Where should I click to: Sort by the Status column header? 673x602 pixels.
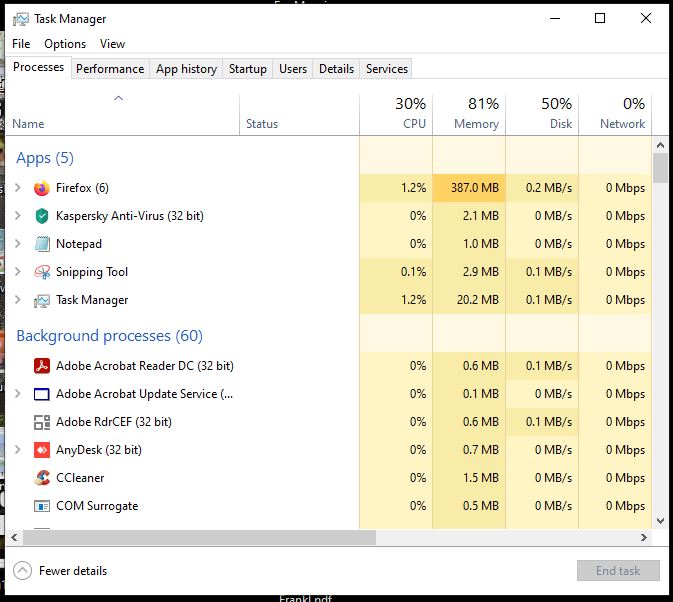(300, 115)
